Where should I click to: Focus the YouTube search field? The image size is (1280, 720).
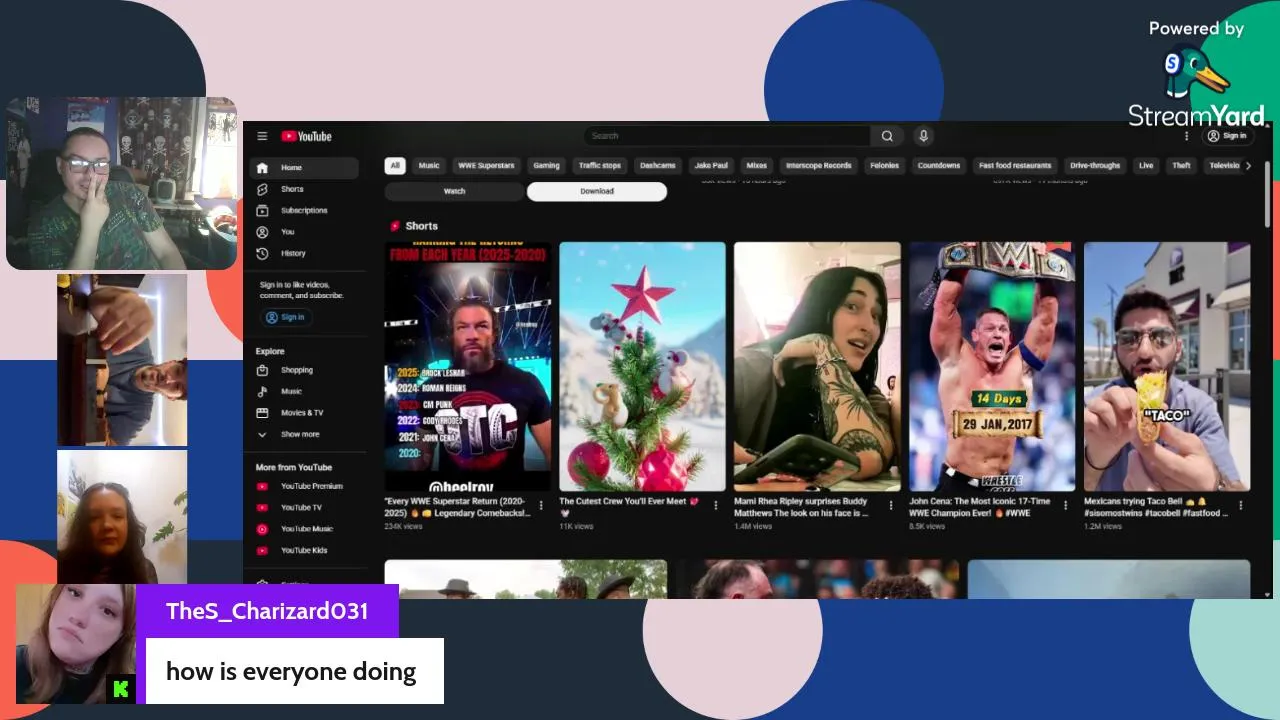726,136
